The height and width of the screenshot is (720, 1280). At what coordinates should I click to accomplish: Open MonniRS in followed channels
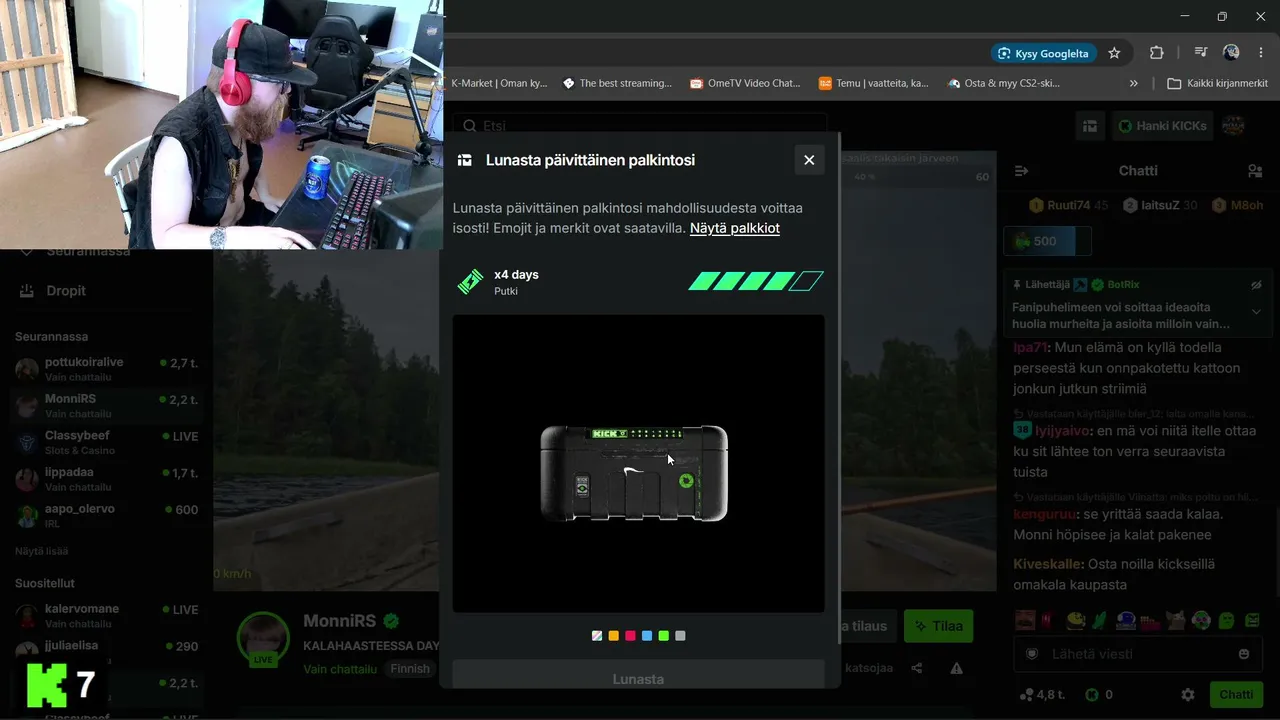(107, 406)
